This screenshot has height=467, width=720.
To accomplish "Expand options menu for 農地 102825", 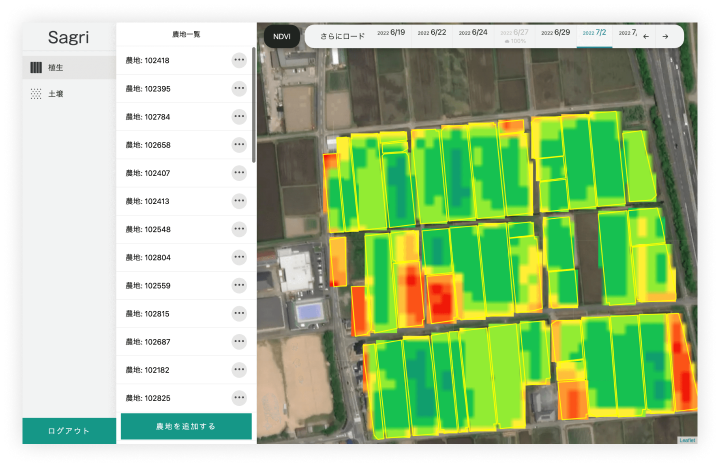I will point(239,398).
